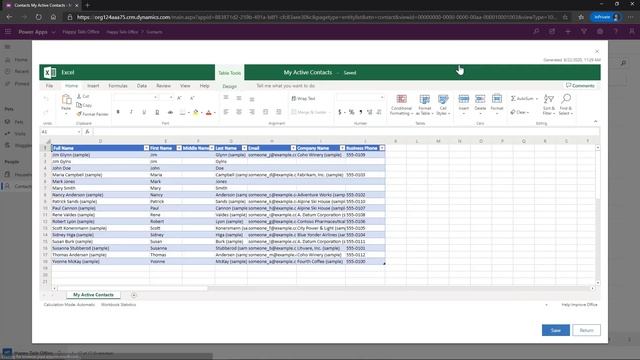Viewport: 640px width, 360px height.
Task: Open the File menu tab
Action: pos(49,86)
